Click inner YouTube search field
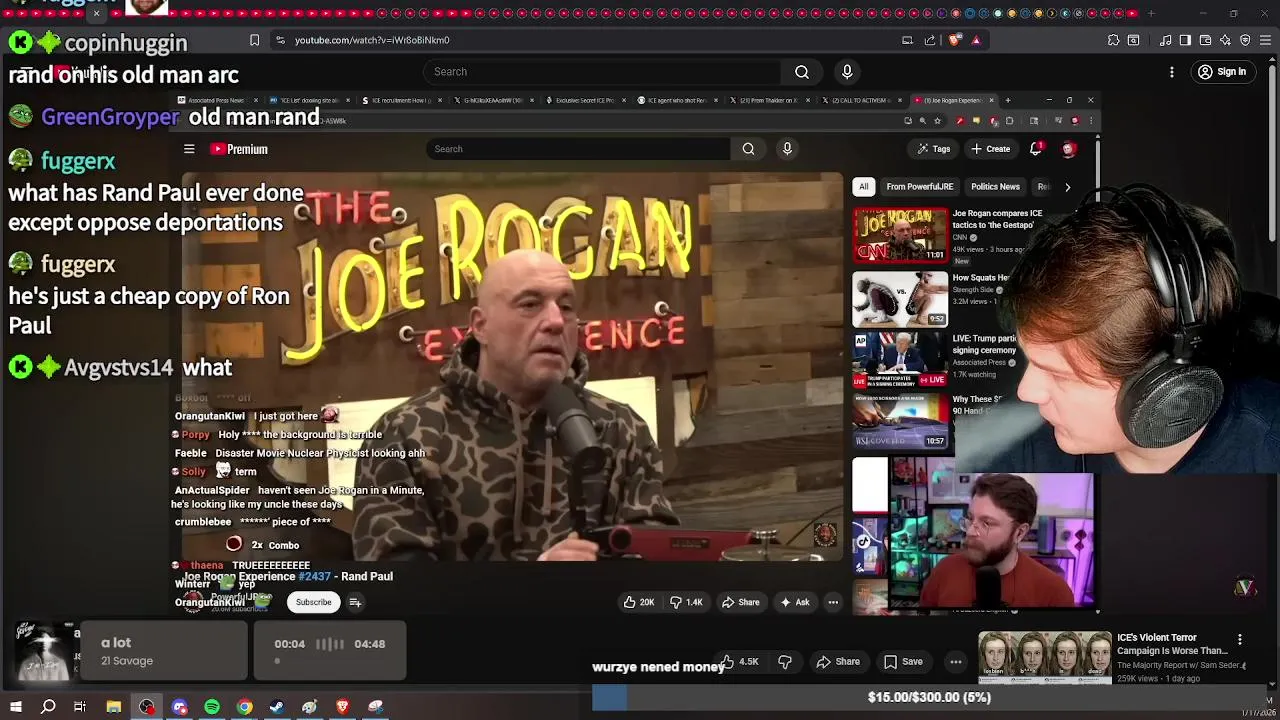Viewport: 1280px width, 720px height. [x=578, y=149]
